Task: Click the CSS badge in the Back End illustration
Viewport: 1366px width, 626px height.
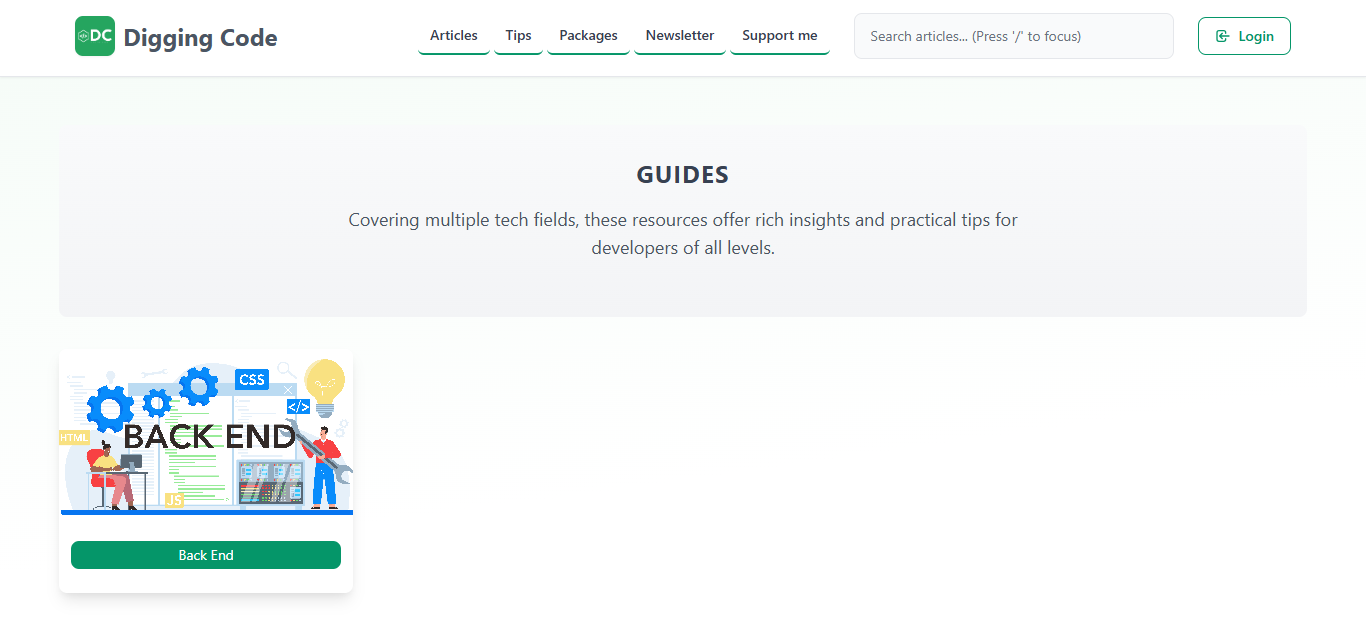Action: pos(251,379)
